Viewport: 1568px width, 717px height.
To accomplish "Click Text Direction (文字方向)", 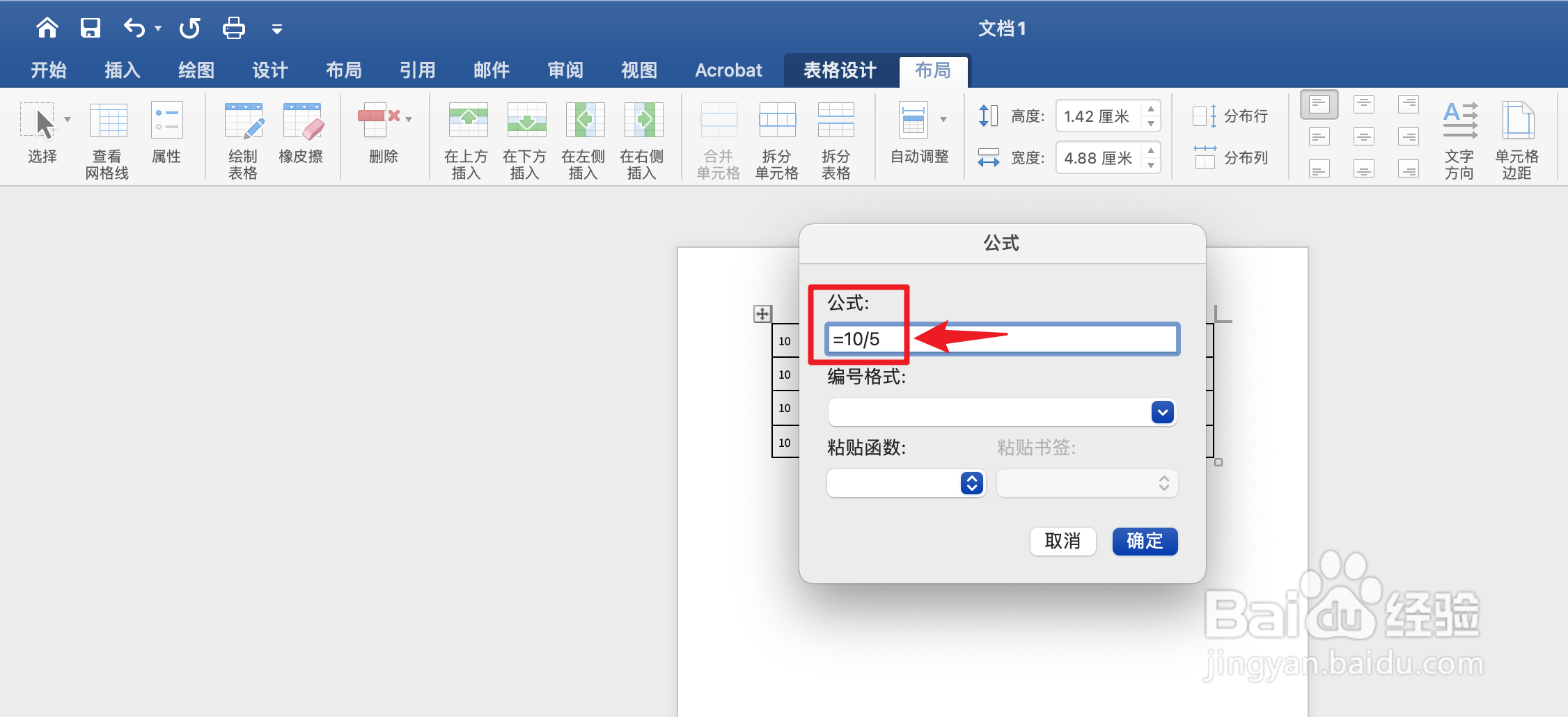I will tap(1459, 141).
